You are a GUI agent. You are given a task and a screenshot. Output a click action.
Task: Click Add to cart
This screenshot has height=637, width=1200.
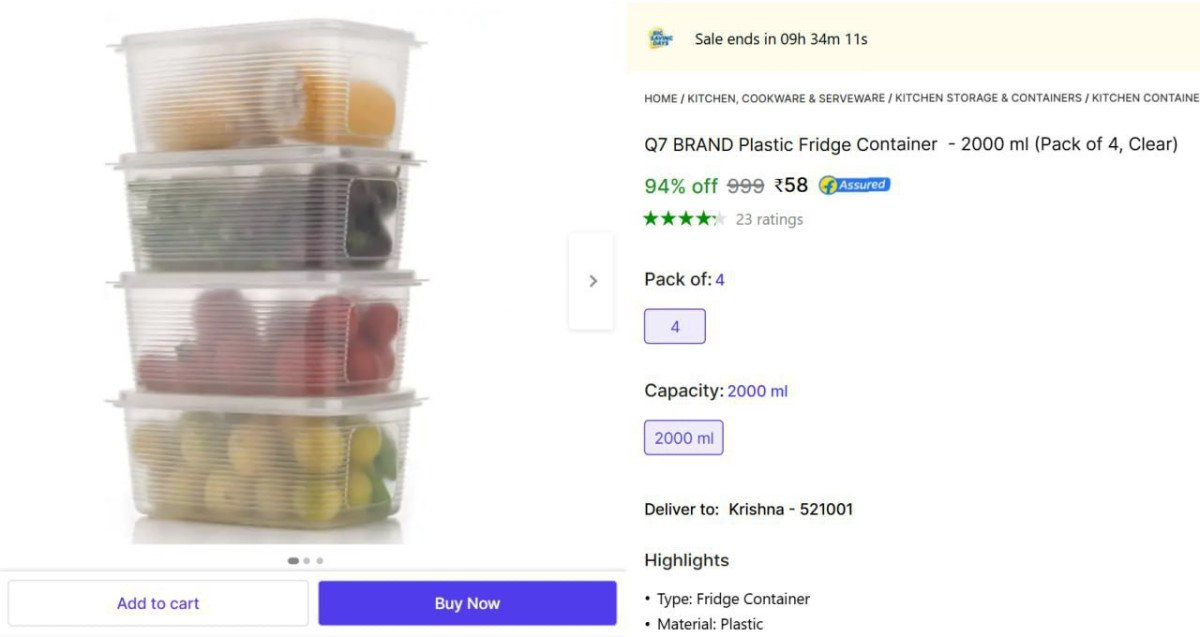157,602
